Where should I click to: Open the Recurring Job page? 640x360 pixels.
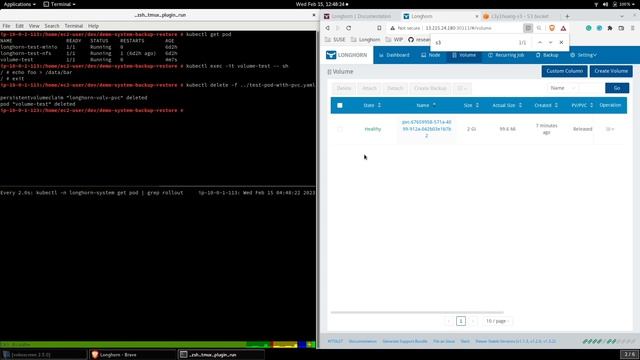tap(506, 55)
